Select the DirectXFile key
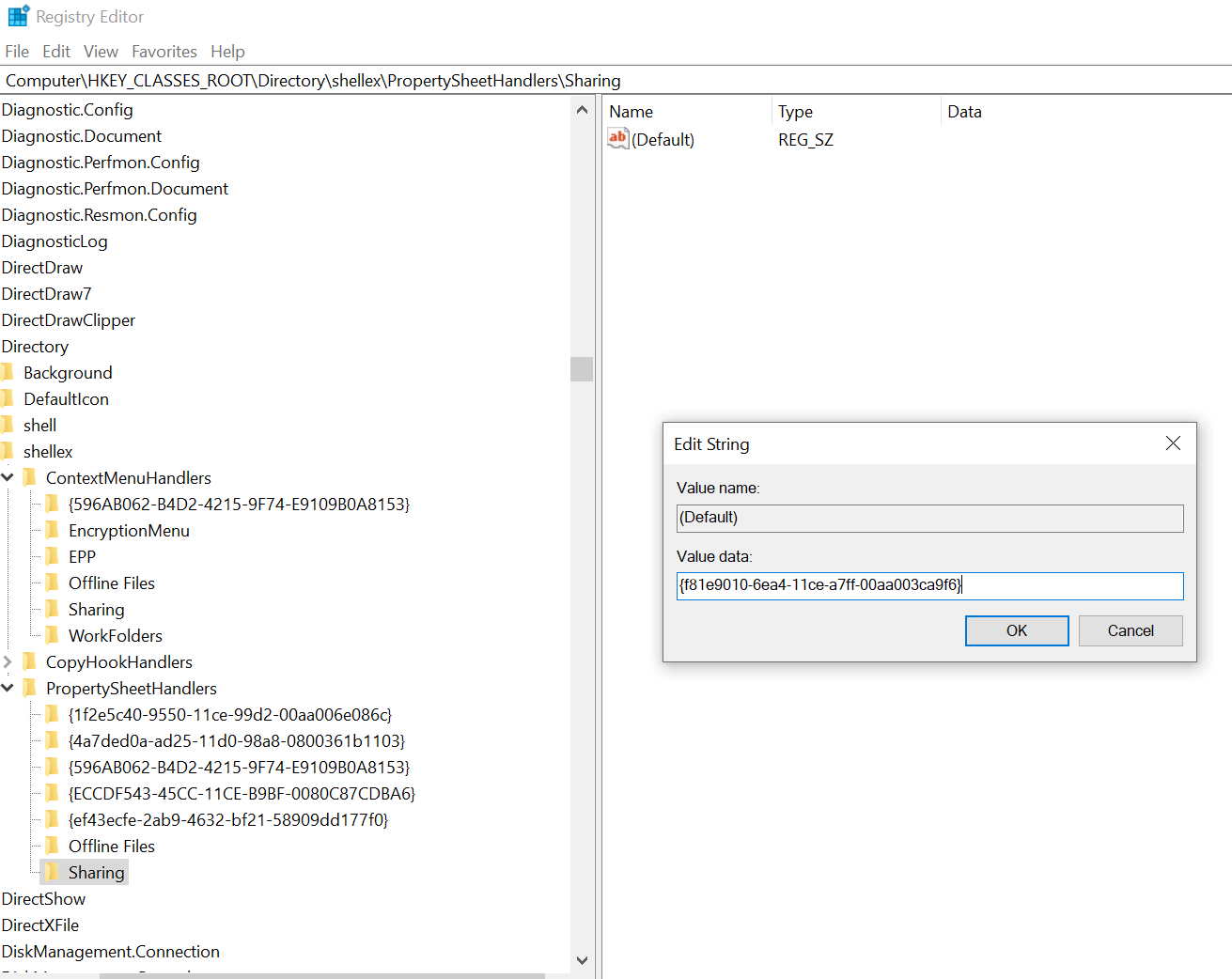Image resolution: width=1232 pixels, height=979 pixels. 40,925
